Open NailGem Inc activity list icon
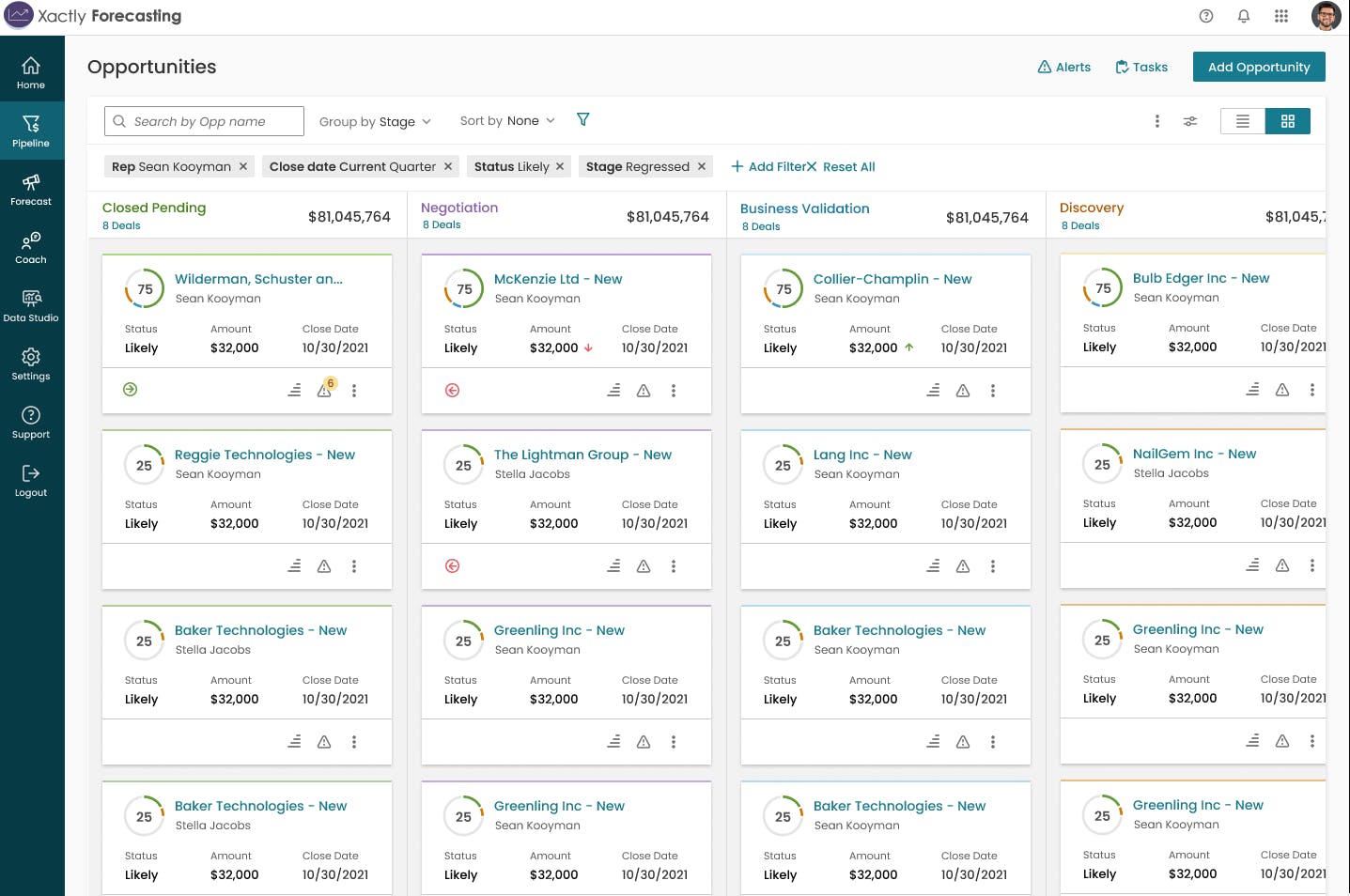Viewport: 1350px width, 896px height. coord(1252,564)
